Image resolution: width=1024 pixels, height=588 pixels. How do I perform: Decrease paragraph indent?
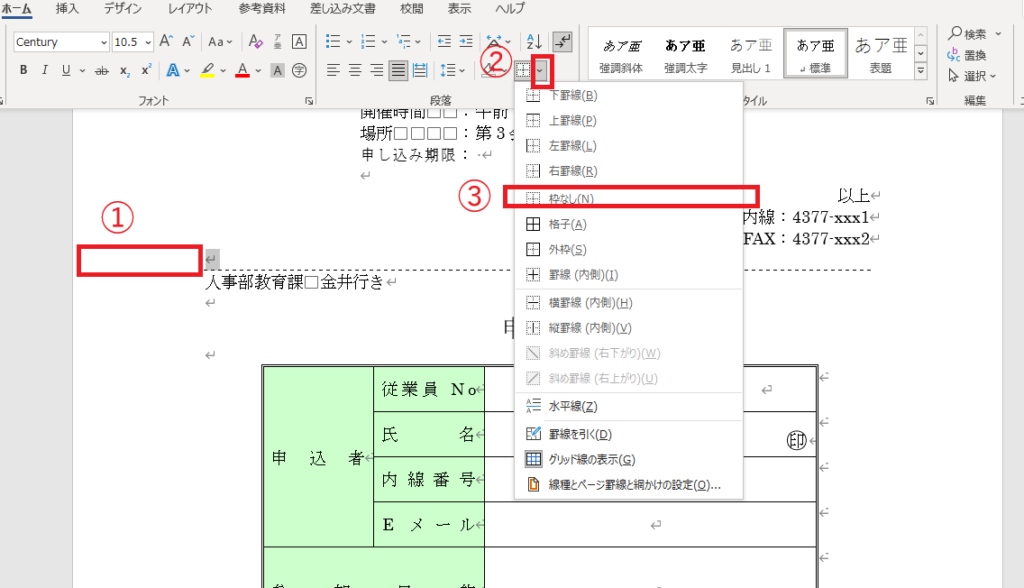444,42
